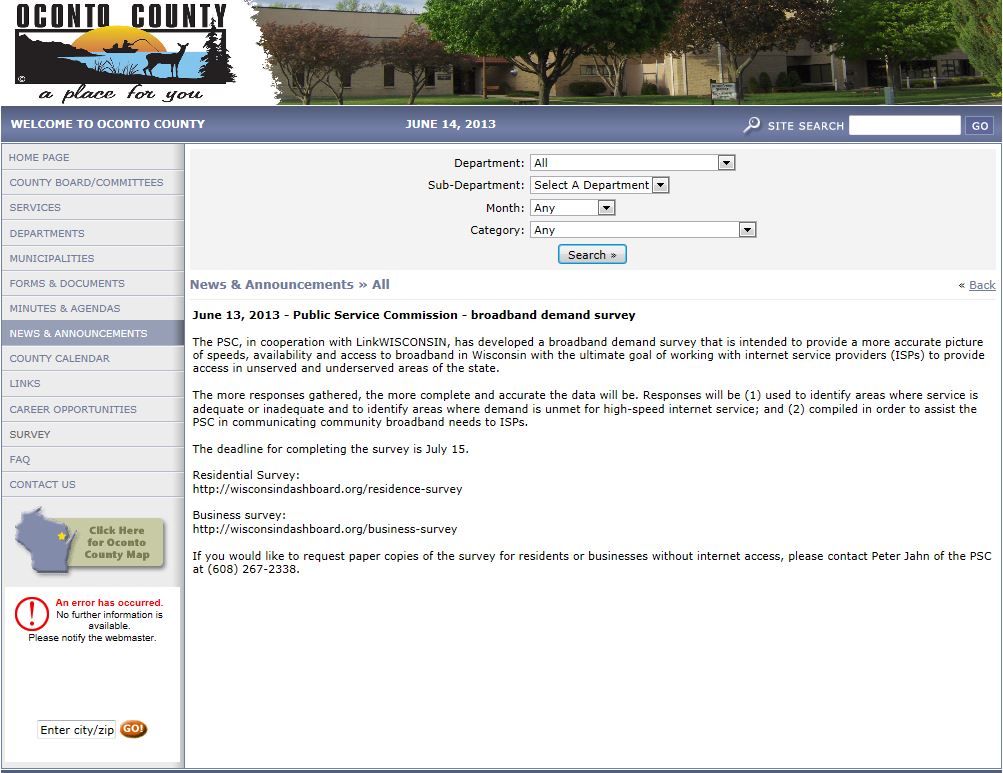Open the Category dropdown
Image resolution: width=1003 pixels, height=773 pixels.
643,230
